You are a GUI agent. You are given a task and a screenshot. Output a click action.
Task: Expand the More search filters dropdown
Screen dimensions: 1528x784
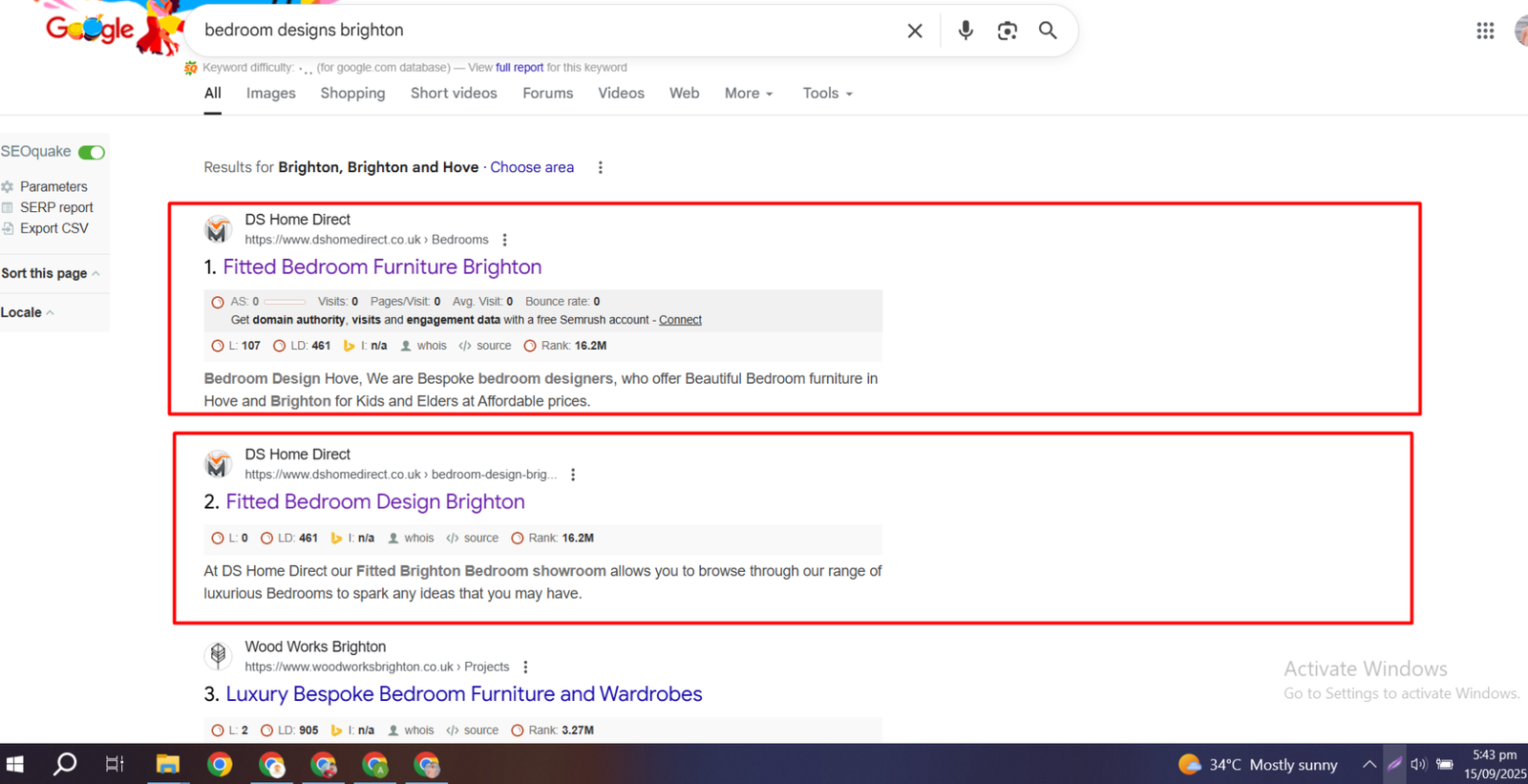(749, 94)
